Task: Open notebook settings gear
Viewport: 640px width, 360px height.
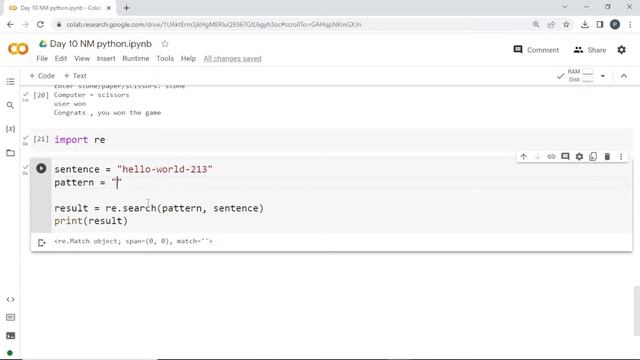Action: tap(622, 50)
